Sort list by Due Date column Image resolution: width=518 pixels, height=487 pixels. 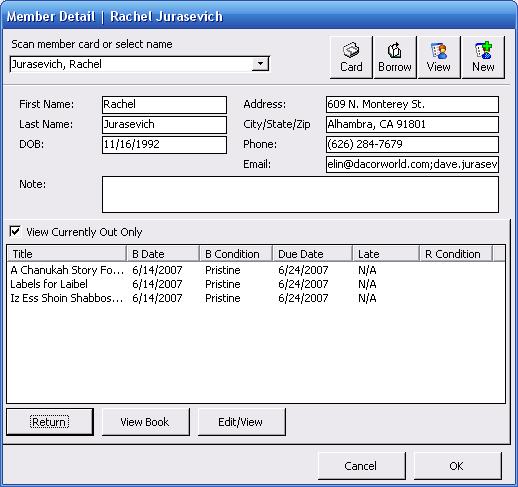(x=312, y=254)
